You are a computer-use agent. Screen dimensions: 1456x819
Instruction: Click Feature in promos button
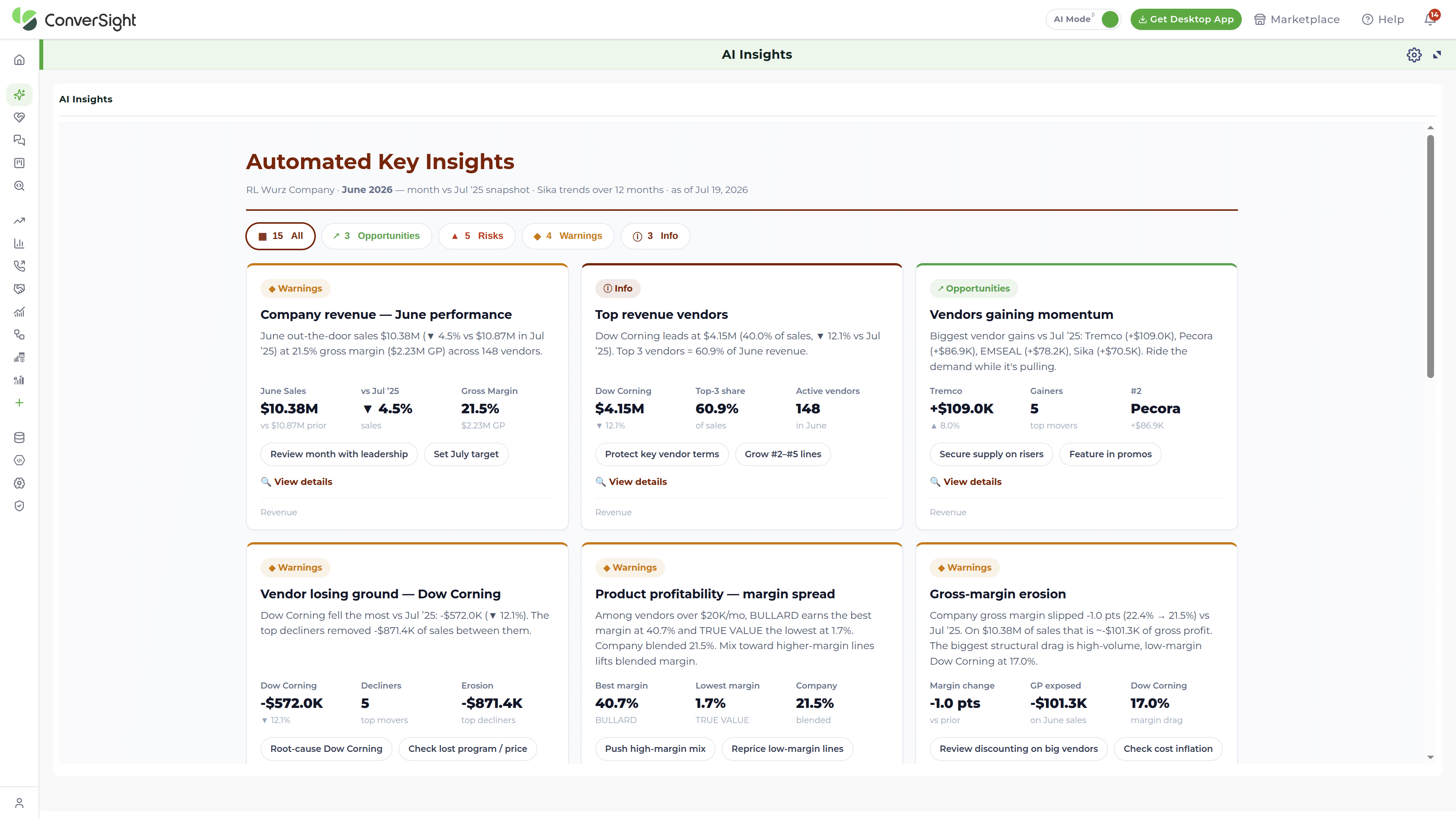point(1110,454)
